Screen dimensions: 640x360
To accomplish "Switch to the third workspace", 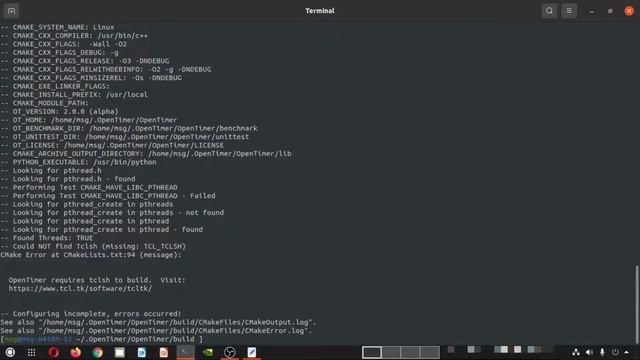I will [x=410, y=352].
